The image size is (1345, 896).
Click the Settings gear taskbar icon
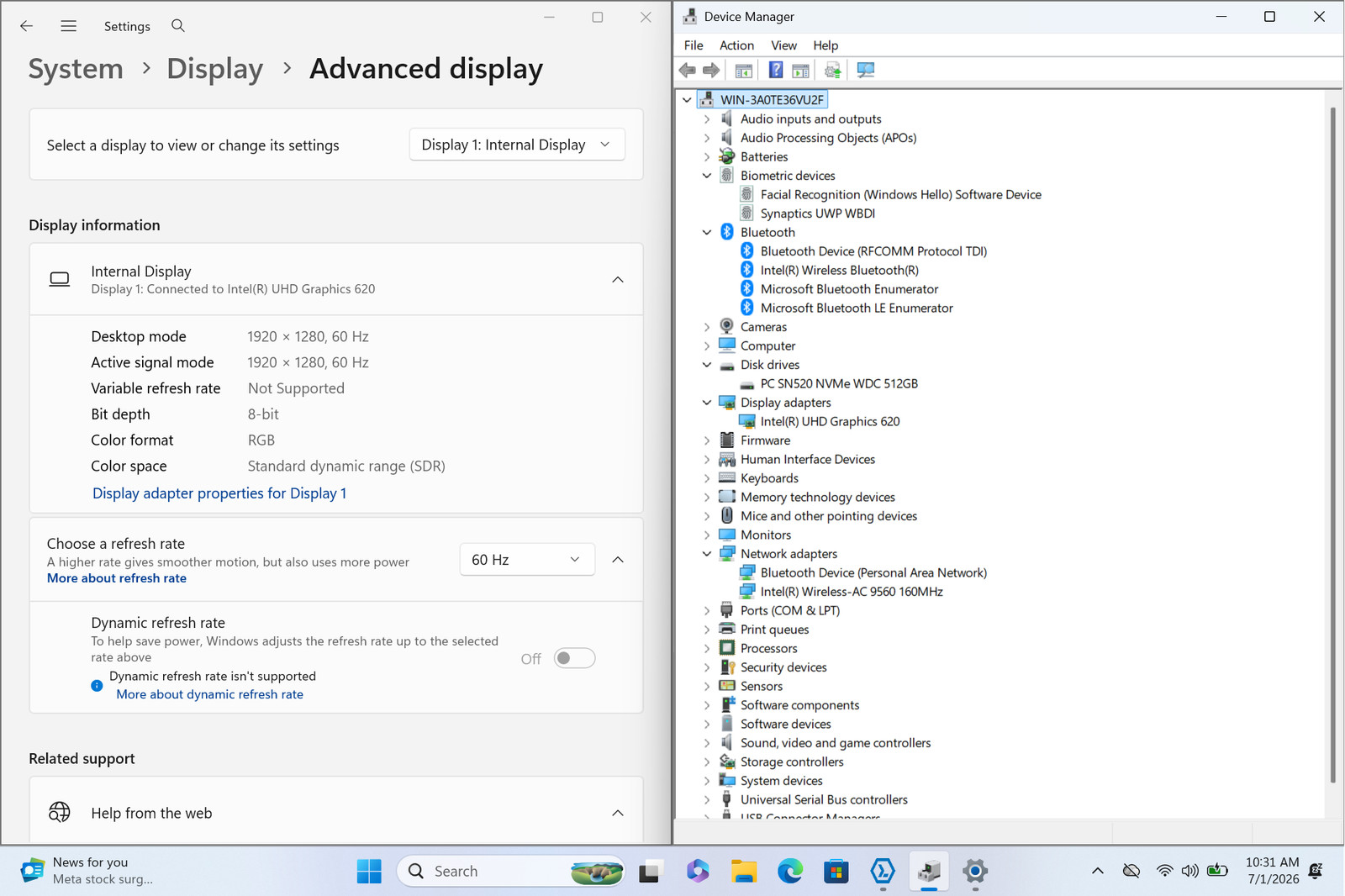click(x=975, y=872)
